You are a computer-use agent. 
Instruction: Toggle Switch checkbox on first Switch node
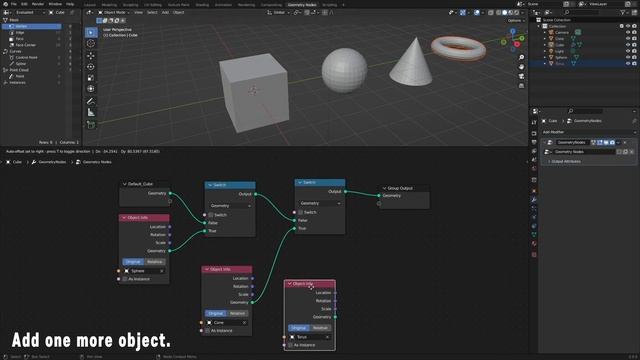point(211,215)
